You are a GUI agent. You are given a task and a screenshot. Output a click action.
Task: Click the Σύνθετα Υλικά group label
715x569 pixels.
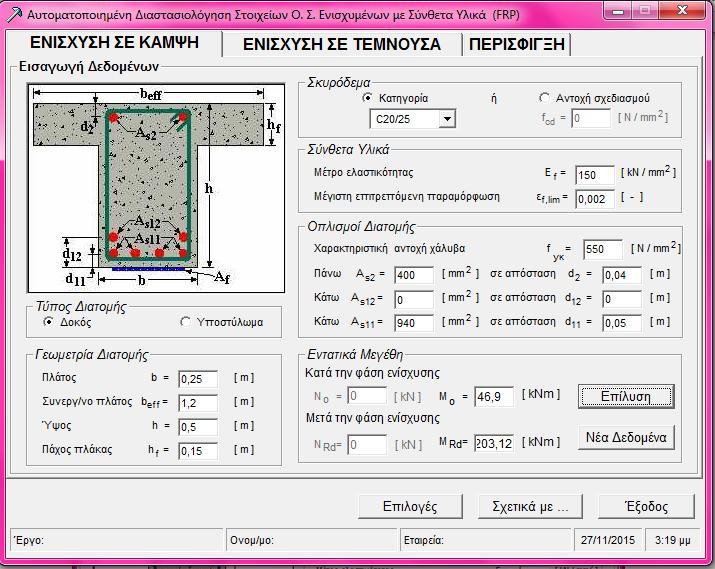coord(348,150)
